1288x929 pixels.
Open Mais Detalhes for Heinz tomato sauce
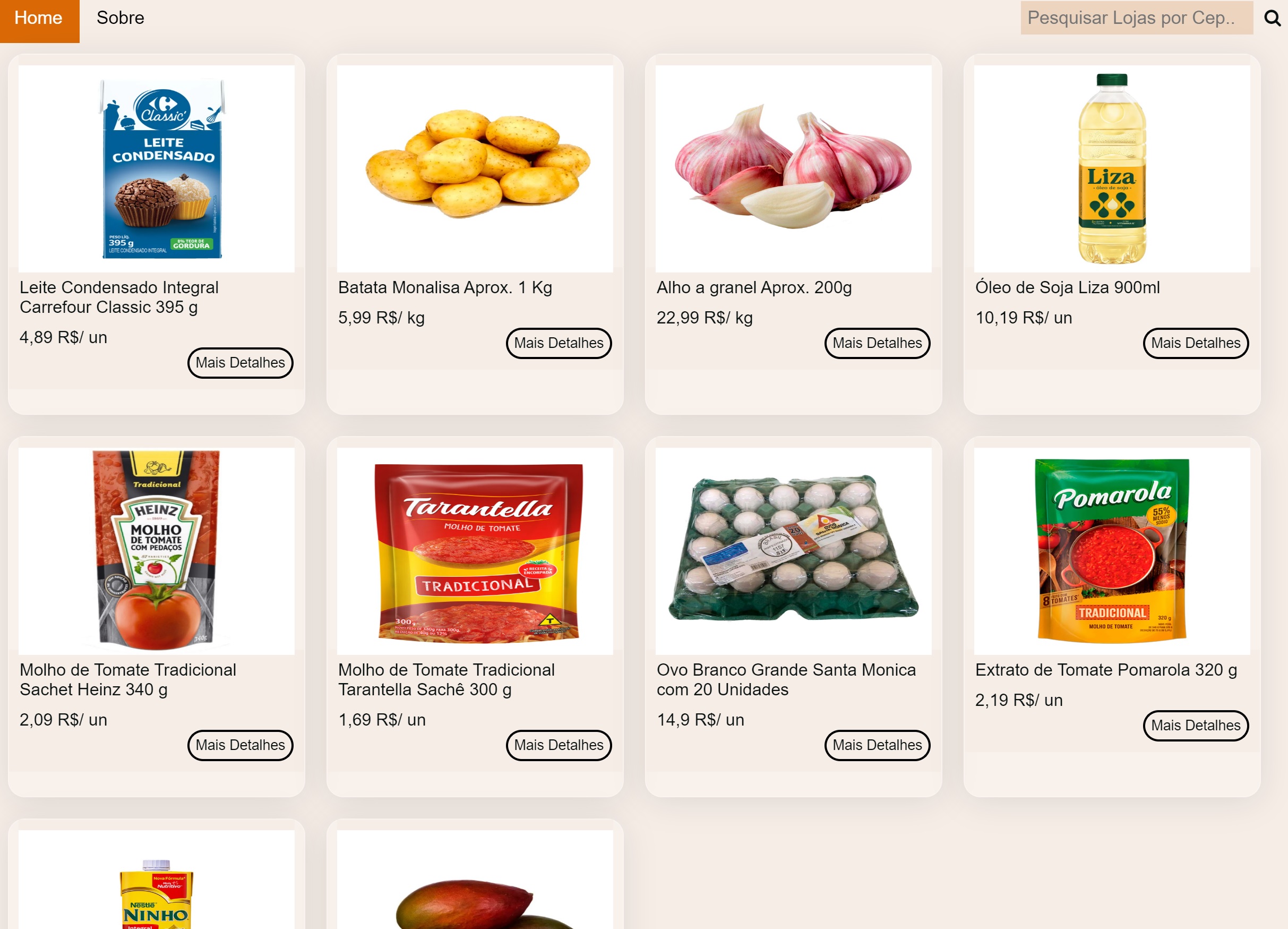[x=240, y=745]
